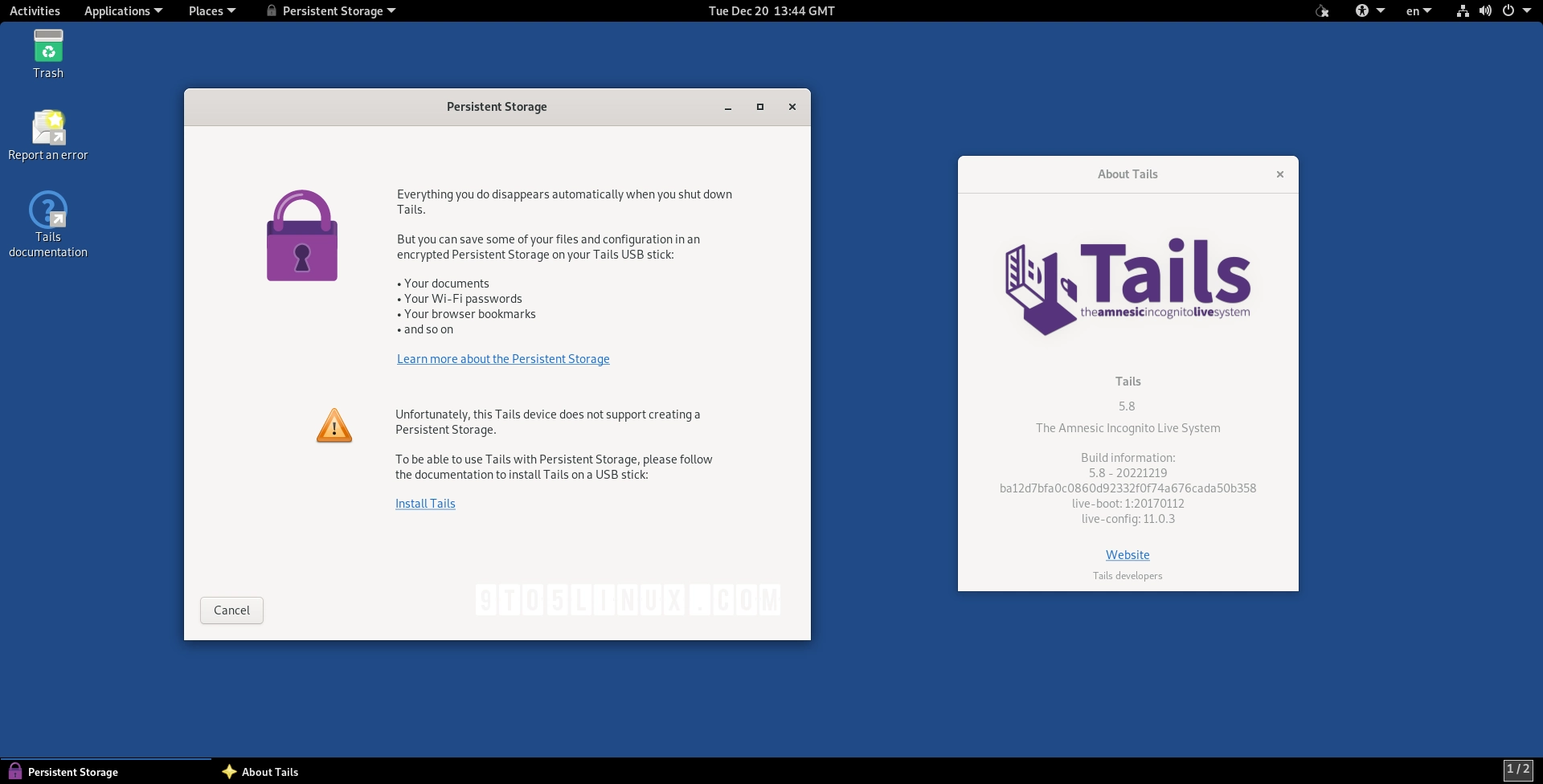Click the orange warning triangle icon
Image resolution: width=1543 pixels, height=784 pixels.
coord(334,425)
